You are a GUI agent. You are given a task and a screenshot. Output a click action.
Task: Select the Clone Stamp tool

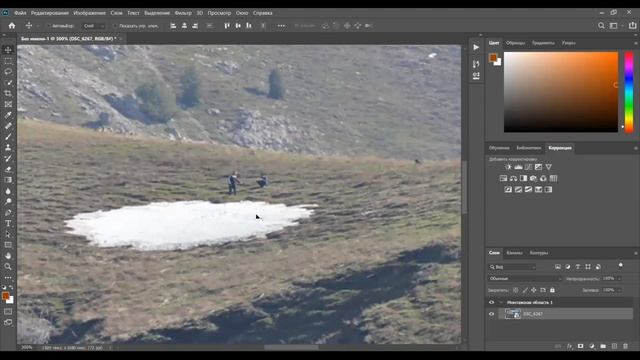click(x=8, y=148)
